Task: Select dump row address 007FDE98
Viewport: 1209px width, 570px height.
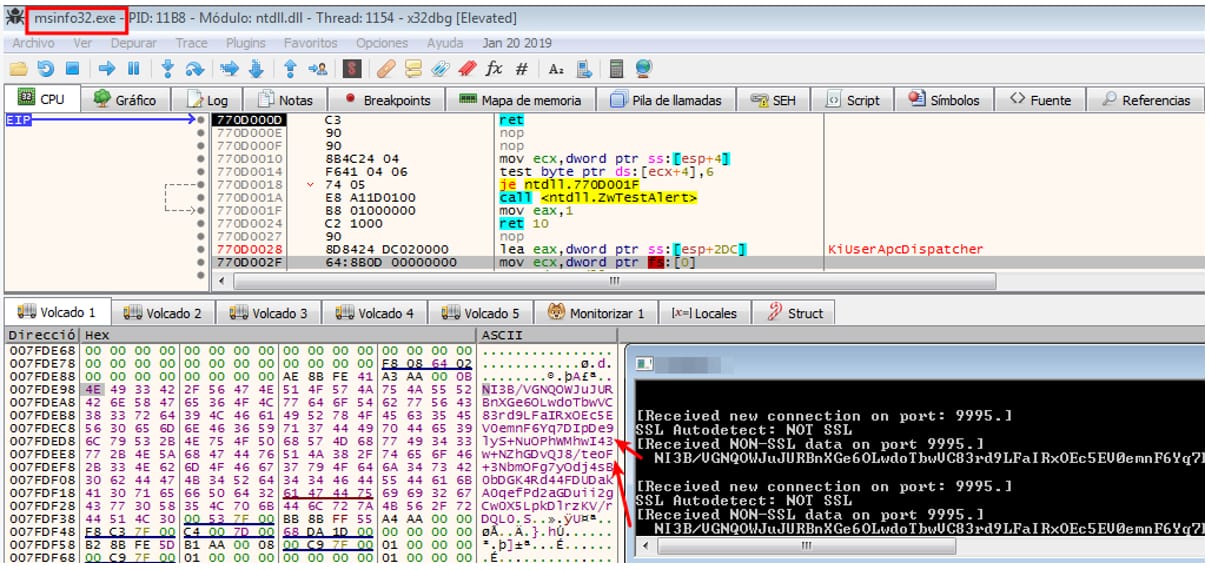Action: tap(42, 388)
